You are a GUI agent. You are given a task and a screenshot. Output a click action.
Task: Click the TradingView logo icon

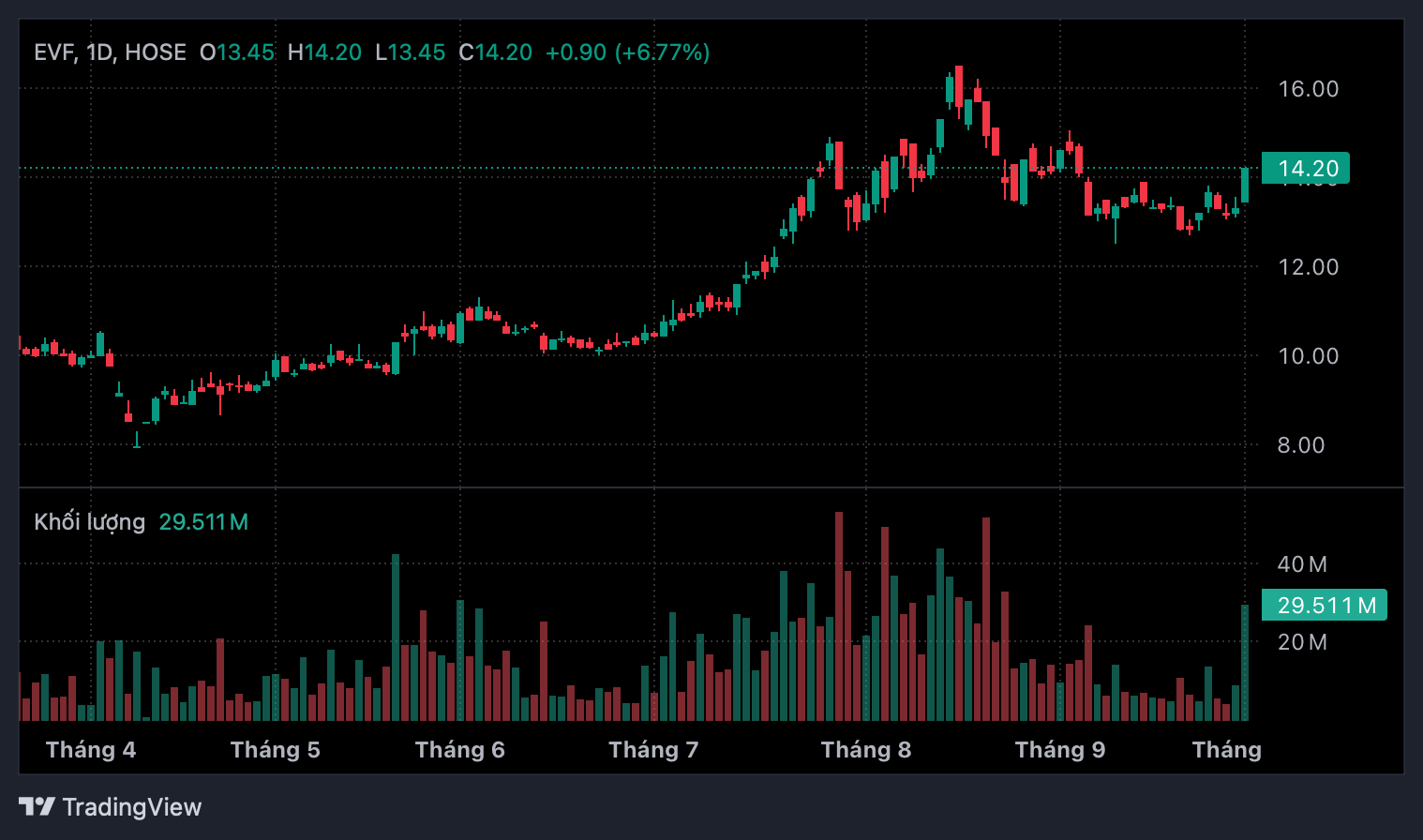click(37, 806)
